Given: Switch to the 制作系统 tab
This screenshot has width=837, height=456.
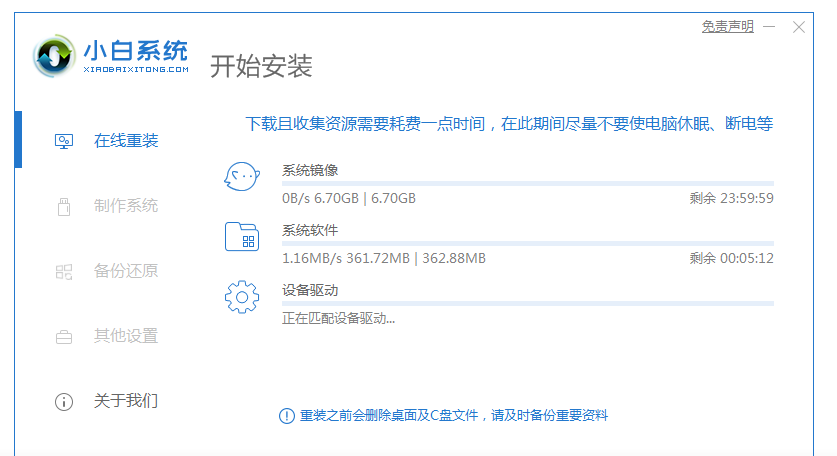Looking at the screenshot, I should click(125, 206).
